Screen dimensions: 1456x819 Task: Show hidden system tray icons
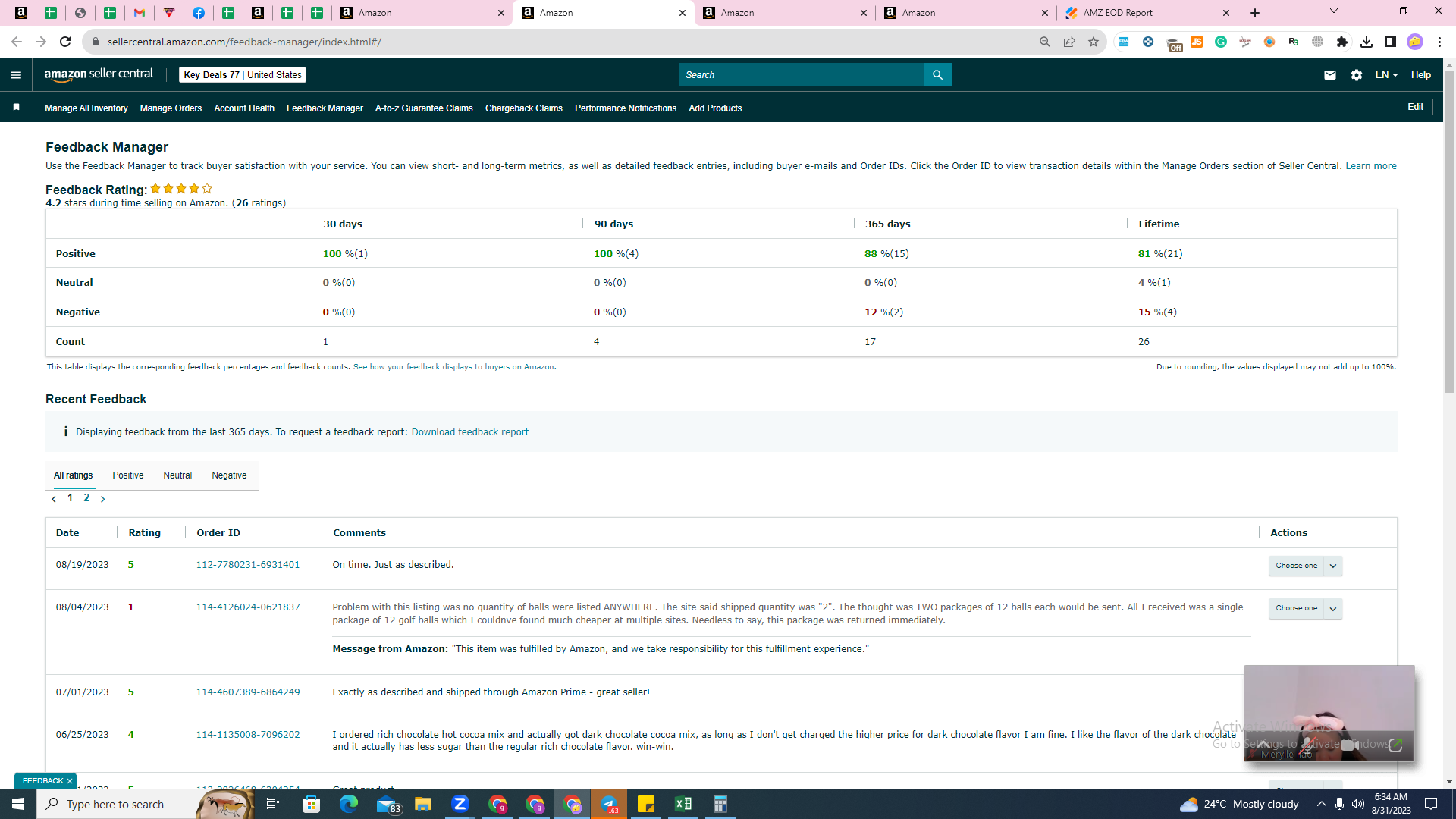pos(1322,804)
